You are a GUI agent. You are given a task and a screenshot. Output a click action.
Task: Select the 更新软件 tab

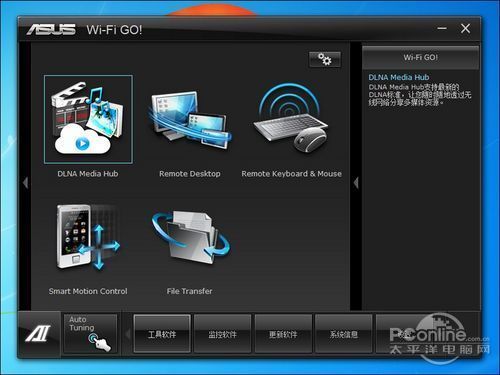coord(283,334)
